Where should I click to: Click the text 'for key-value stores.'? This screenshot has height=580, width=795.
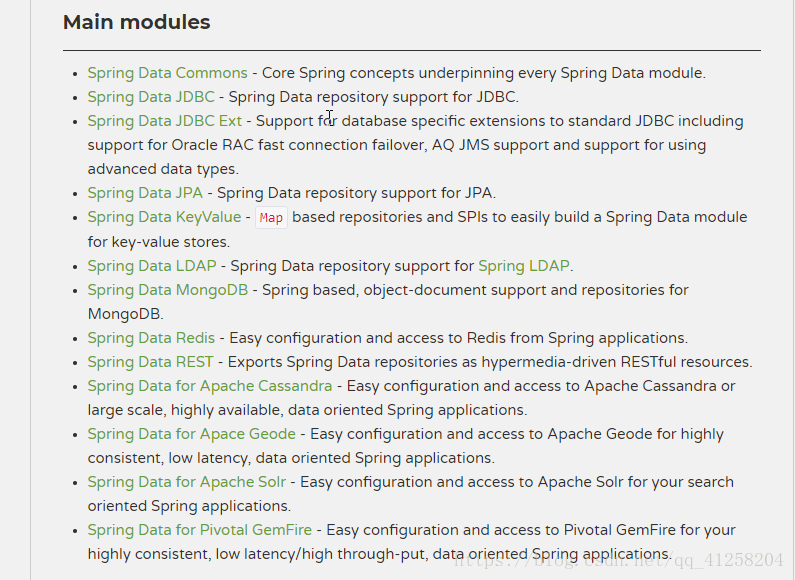coord(158,242)
